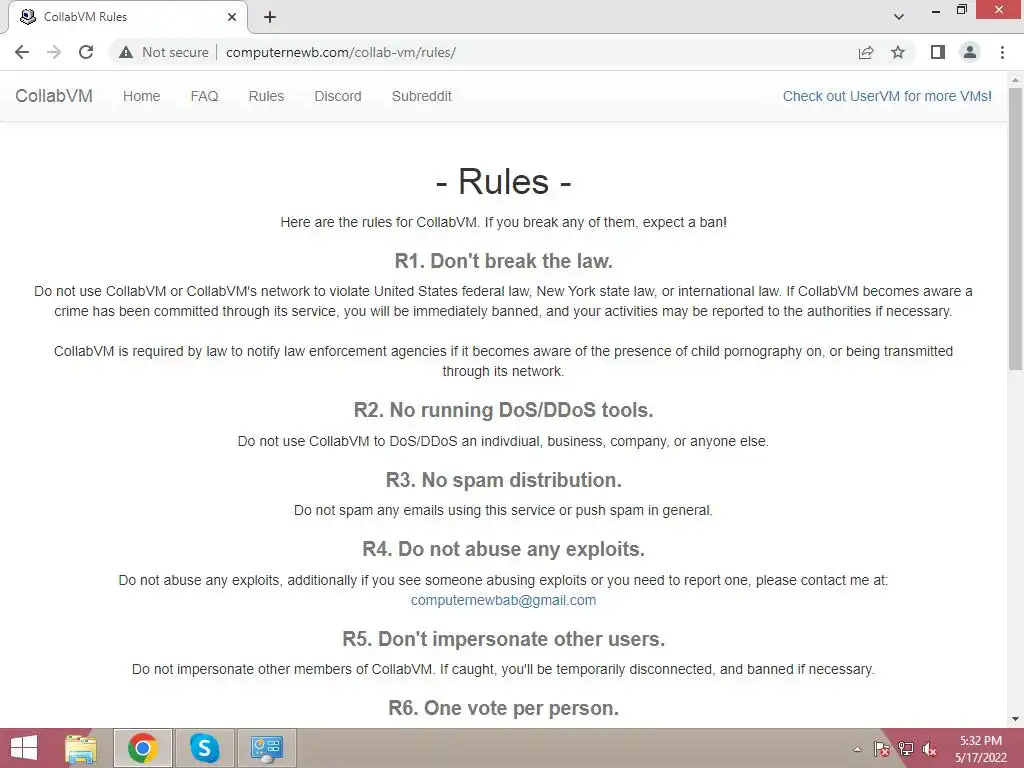Reload the CollabVM Rules page

86,52
